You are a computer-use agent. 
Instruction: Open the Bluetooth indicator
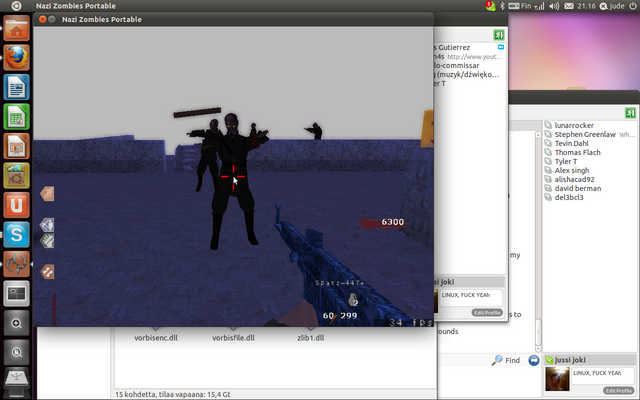pyautogui.click(x=502, y=6)
